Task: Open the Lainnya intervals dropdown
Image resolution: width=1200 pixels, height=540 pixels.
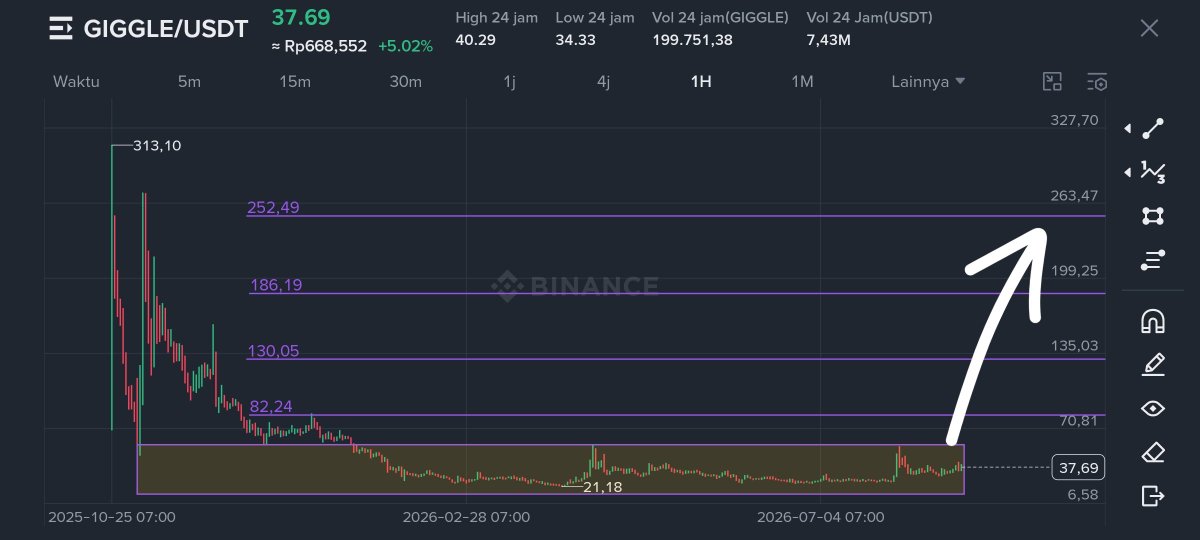Action: click(x=928, y=82)
